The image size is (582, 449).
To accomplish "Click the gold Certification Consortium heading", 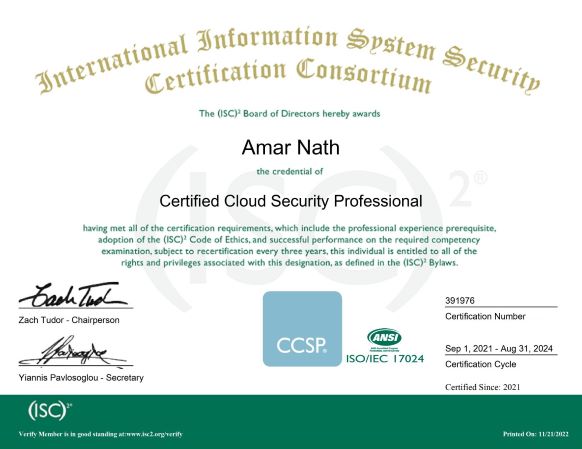I will click(288, 76).
